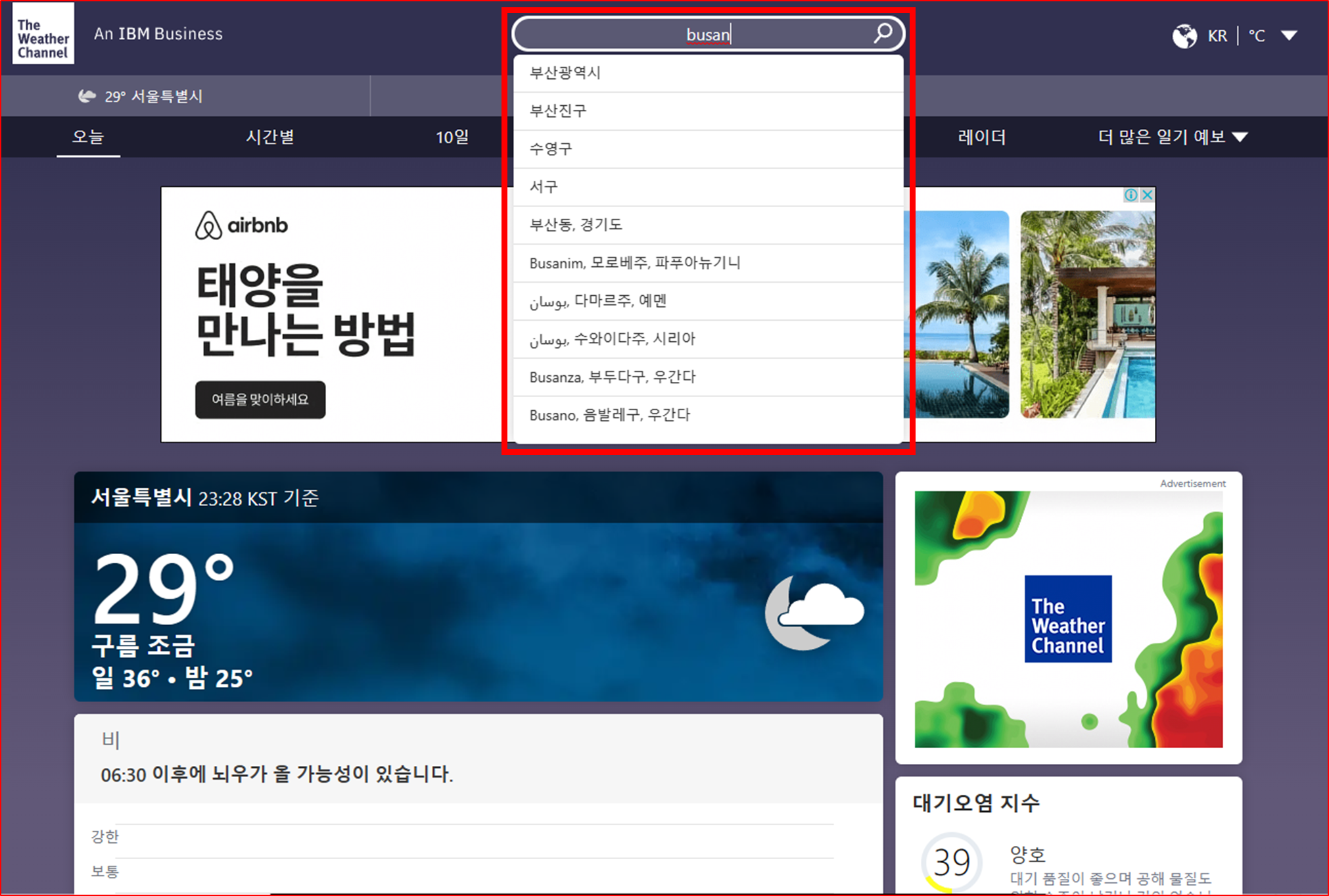Screen dimensions: 1329x896
Task: Click the °C unit label
Action: [x=1257, y=35]
